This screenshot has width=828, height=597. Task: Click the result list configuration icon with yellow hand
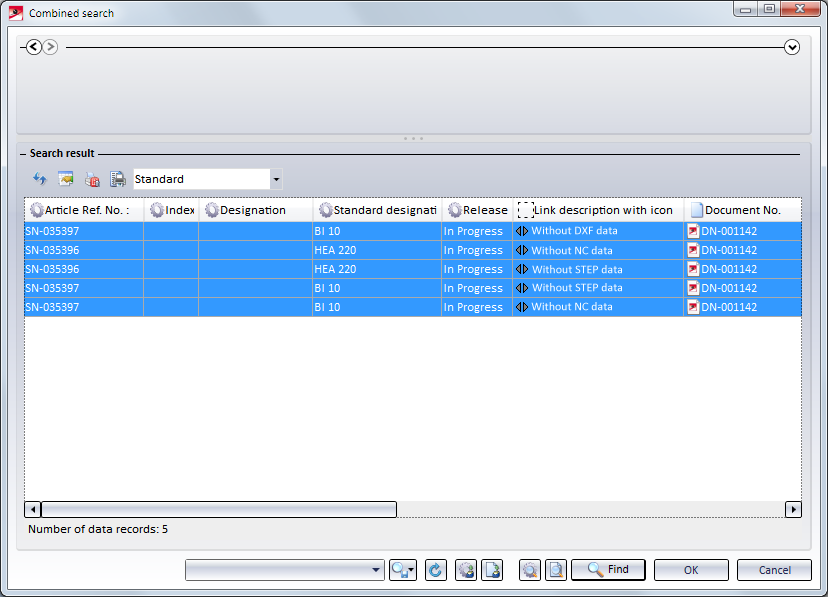pos(66,179)
